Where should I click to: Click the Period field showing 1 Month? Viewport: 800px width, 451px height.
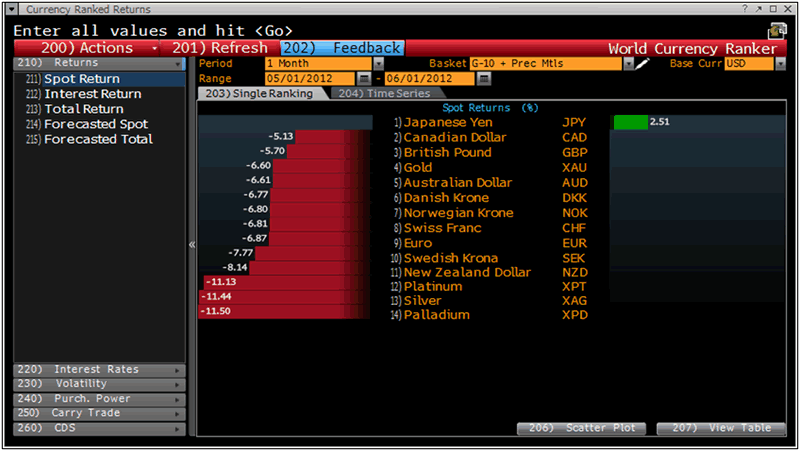[x=318, y=63]
